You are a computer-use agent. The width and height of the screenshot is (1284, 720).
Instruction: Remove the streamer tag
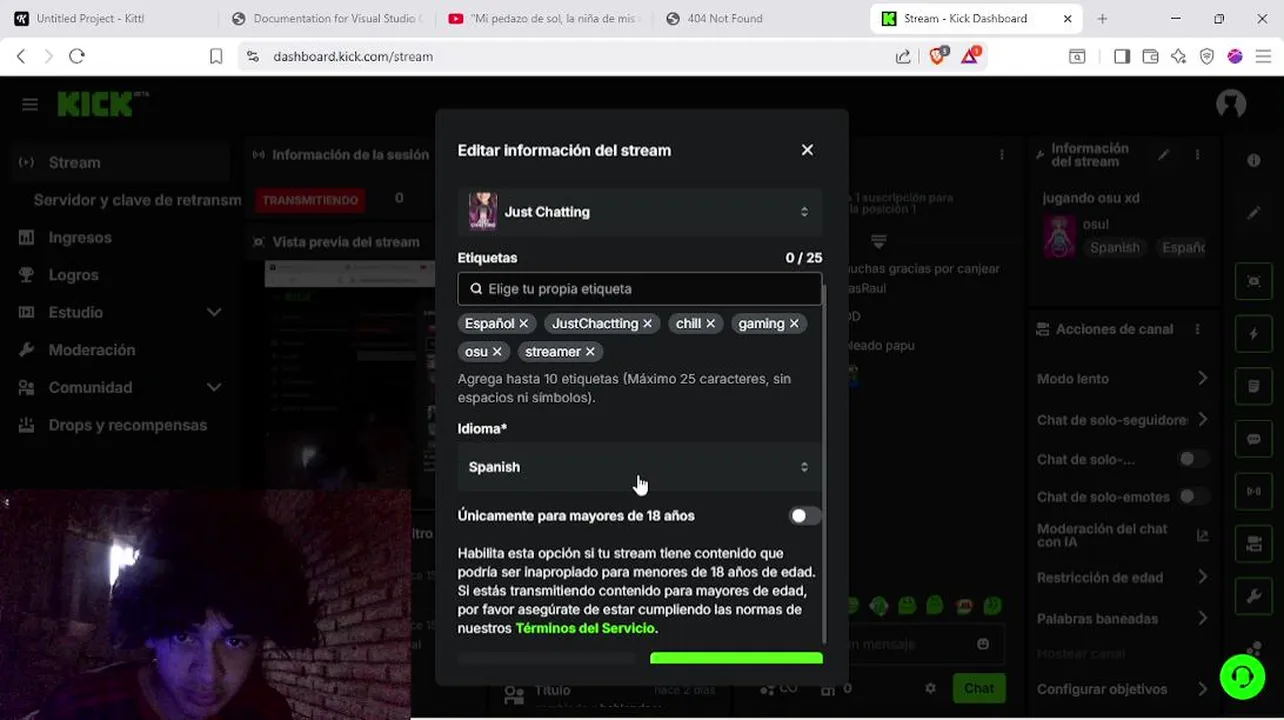click(x=590, y=352)
